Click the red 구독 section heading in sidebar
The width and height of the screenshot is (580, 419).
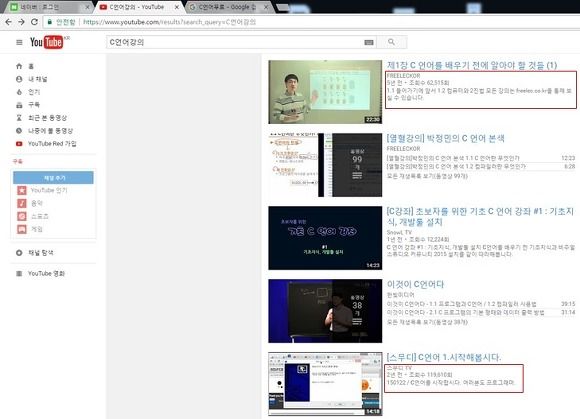click(x=17, y=162)
